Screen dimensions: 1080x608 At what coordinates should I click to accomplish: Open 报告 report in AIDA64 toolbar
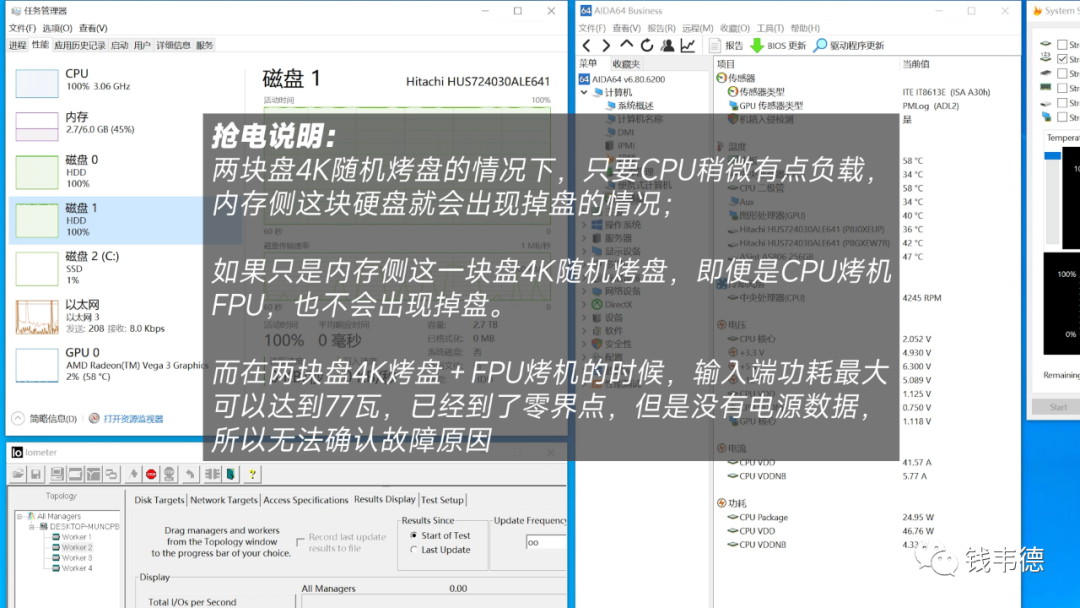pos(726,45)
